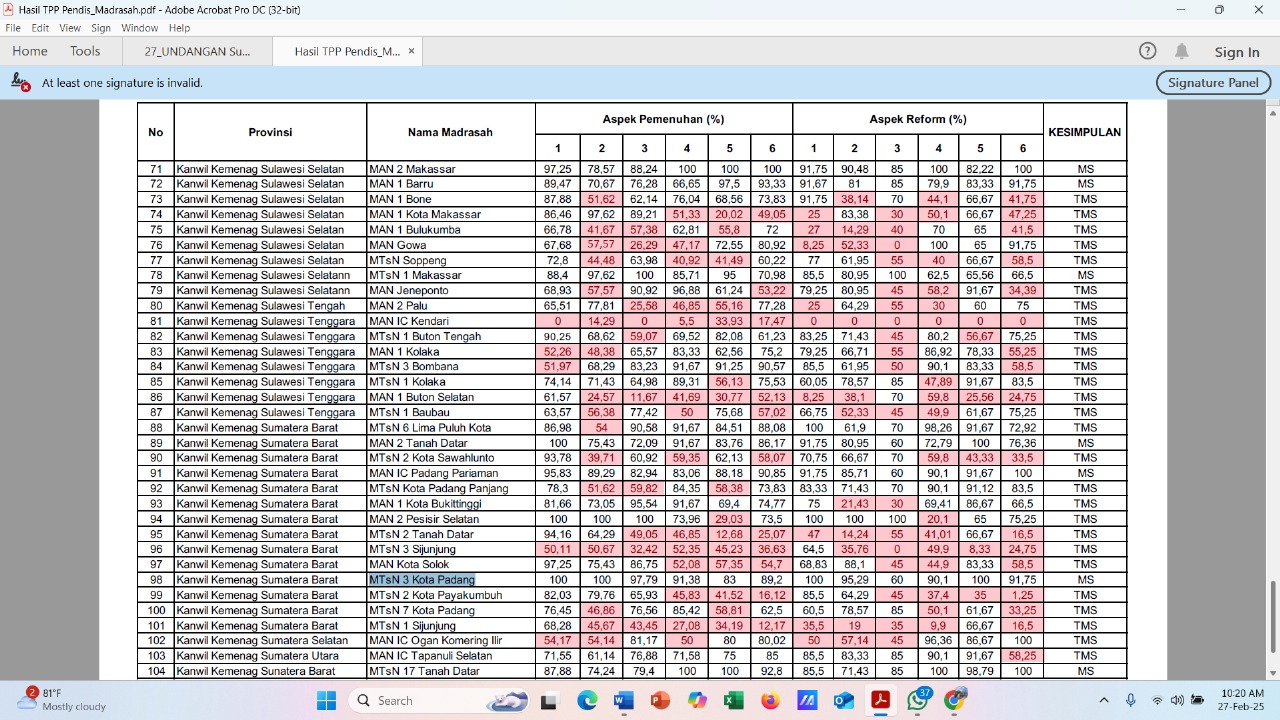1280x720 pixels.
Task: Open the Sign menu
Action: pos(101,28)
